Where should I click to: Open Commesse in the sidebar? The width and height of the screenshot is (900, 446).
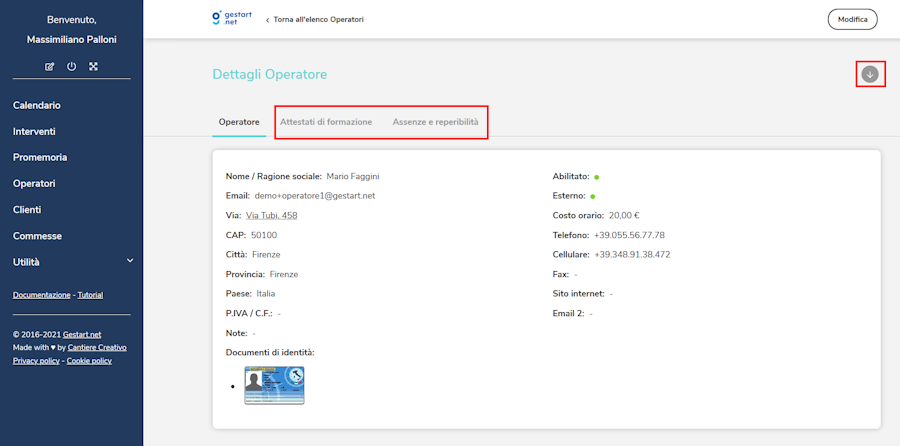point(37,236)
